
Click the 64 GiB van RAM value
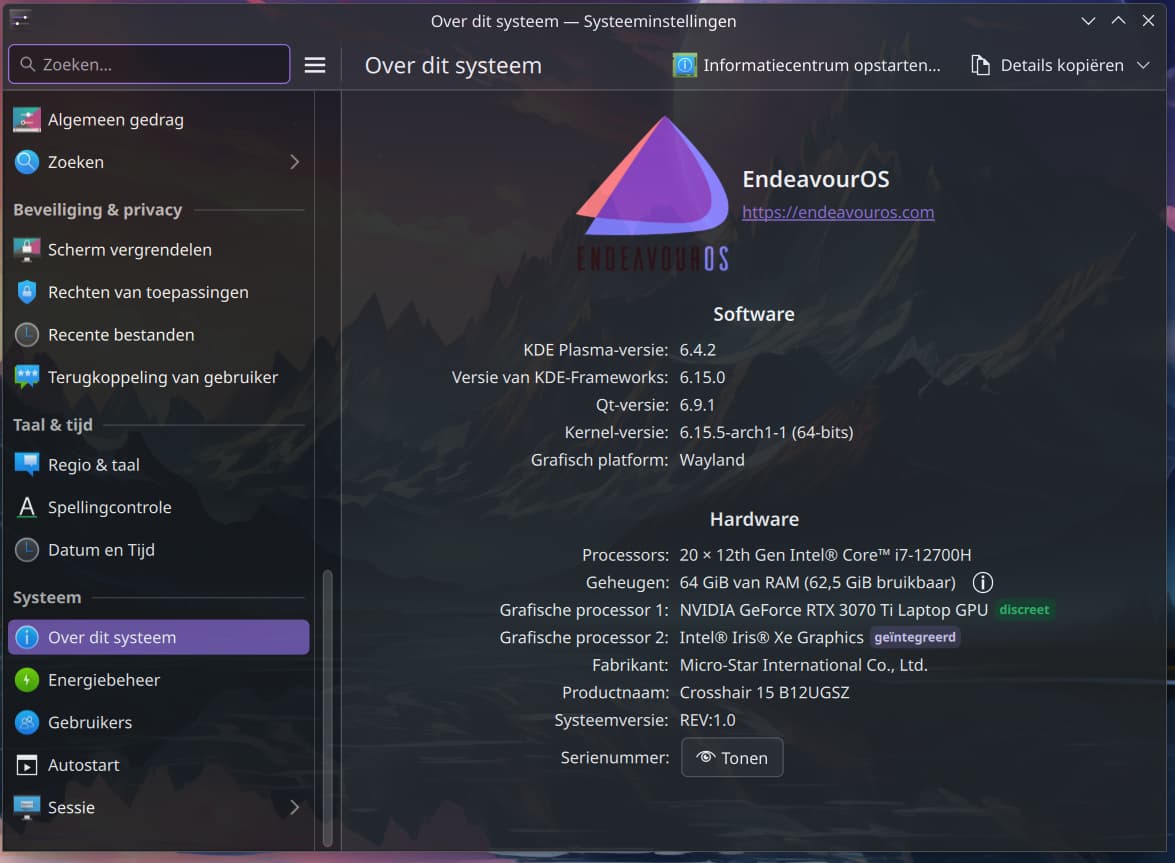pos(818,583)
